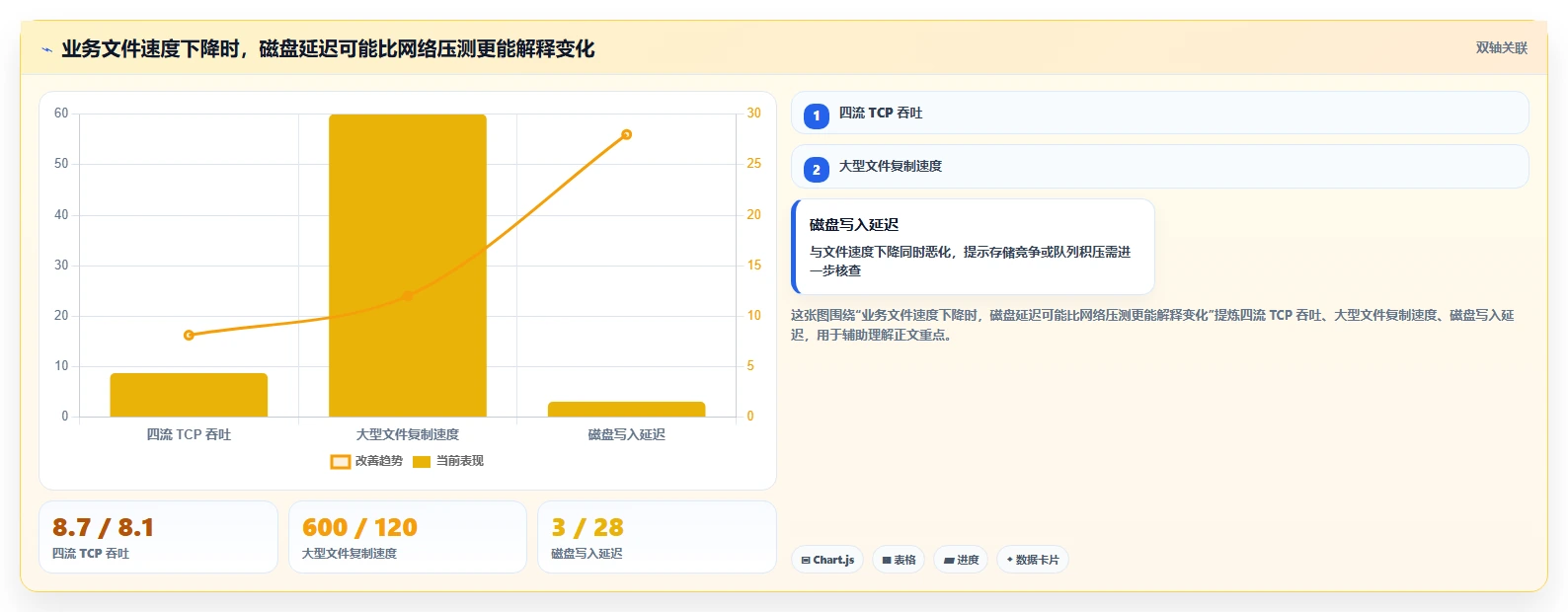
Task: Click the 当前表现 legend color swatch
Action: pos(422,462)
